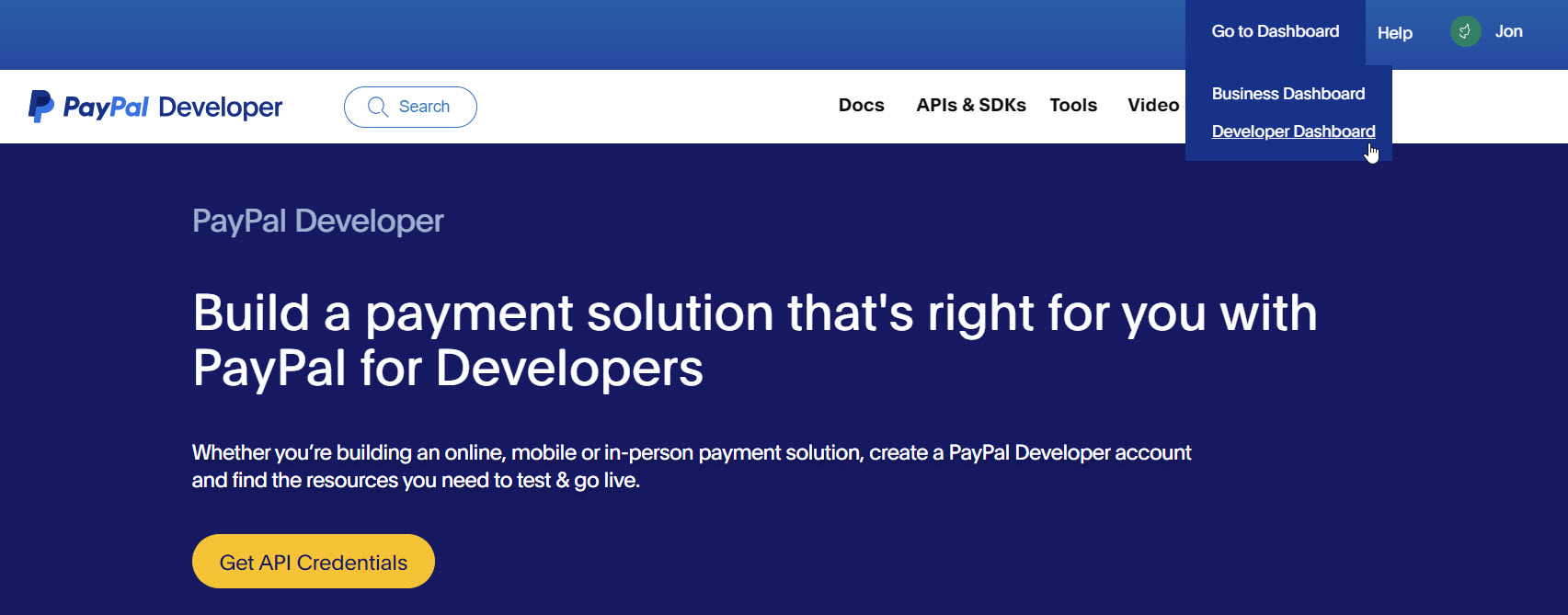1568x615 pixels.
Task: Click the Jon account name
Action: [1509, 31]
